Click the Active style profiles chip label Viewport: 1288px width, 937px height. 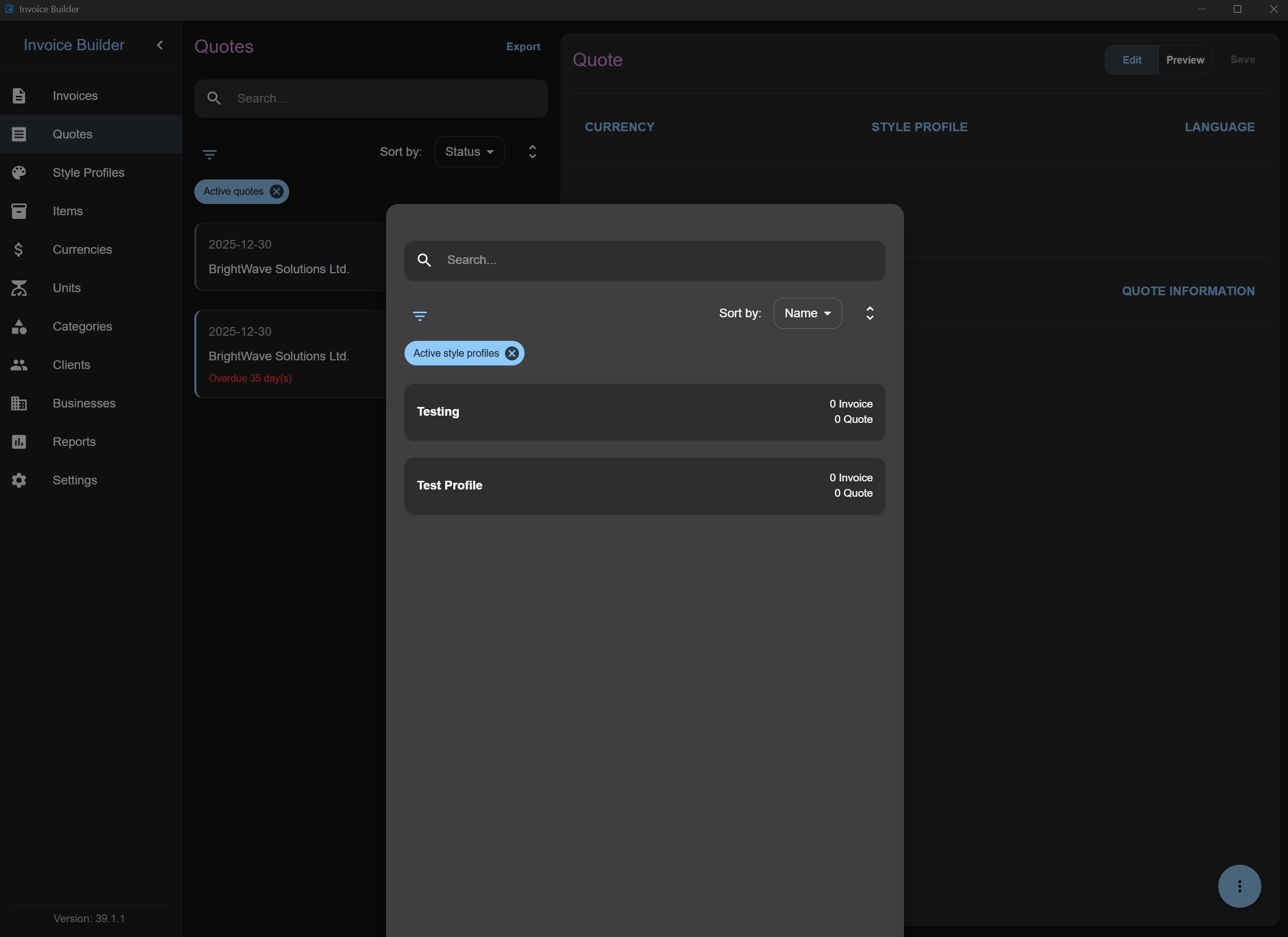tap(456, 353)
